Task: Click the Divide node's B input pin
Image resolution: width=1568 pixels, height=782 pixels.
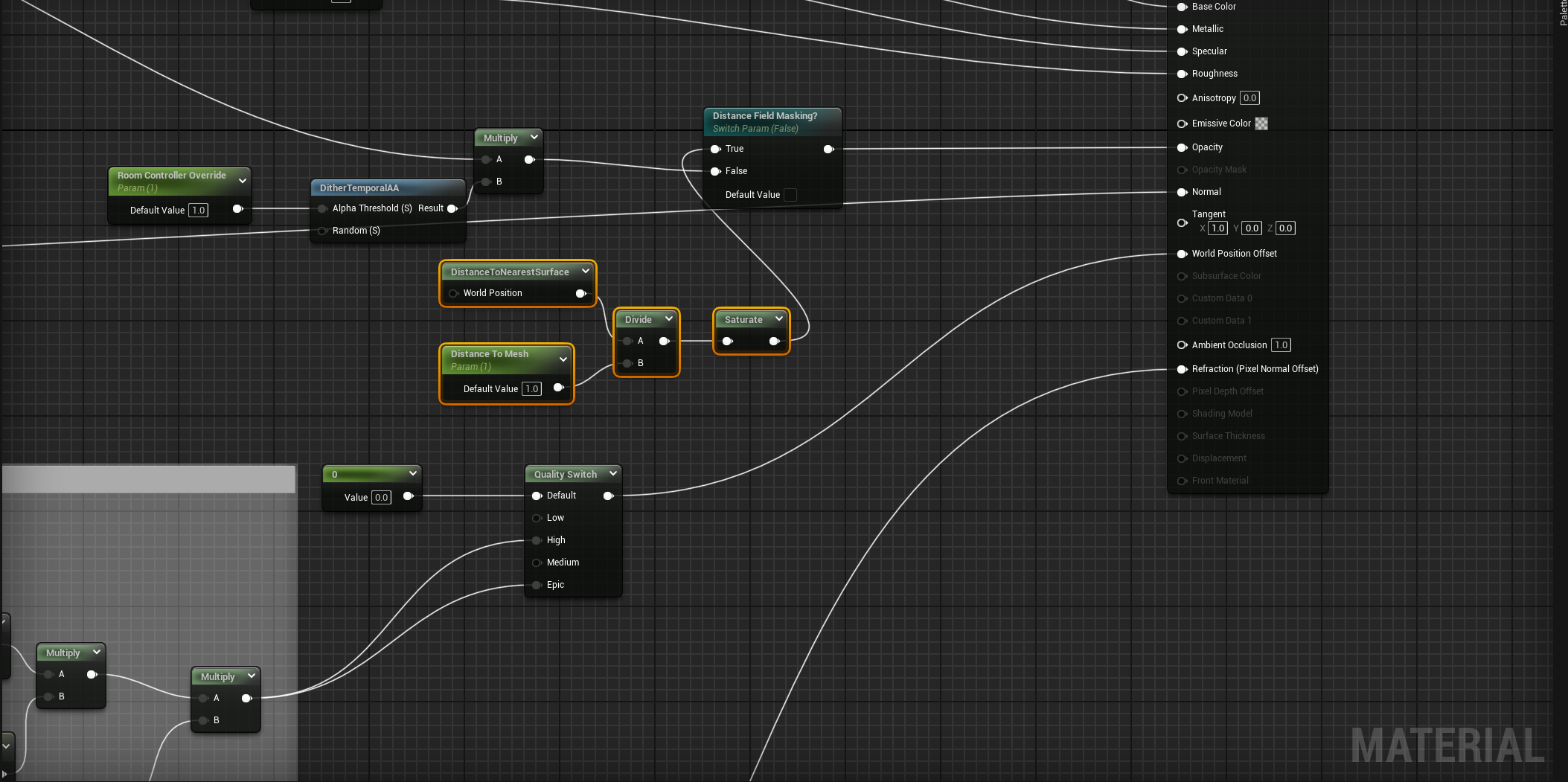Action: [628, 363]
